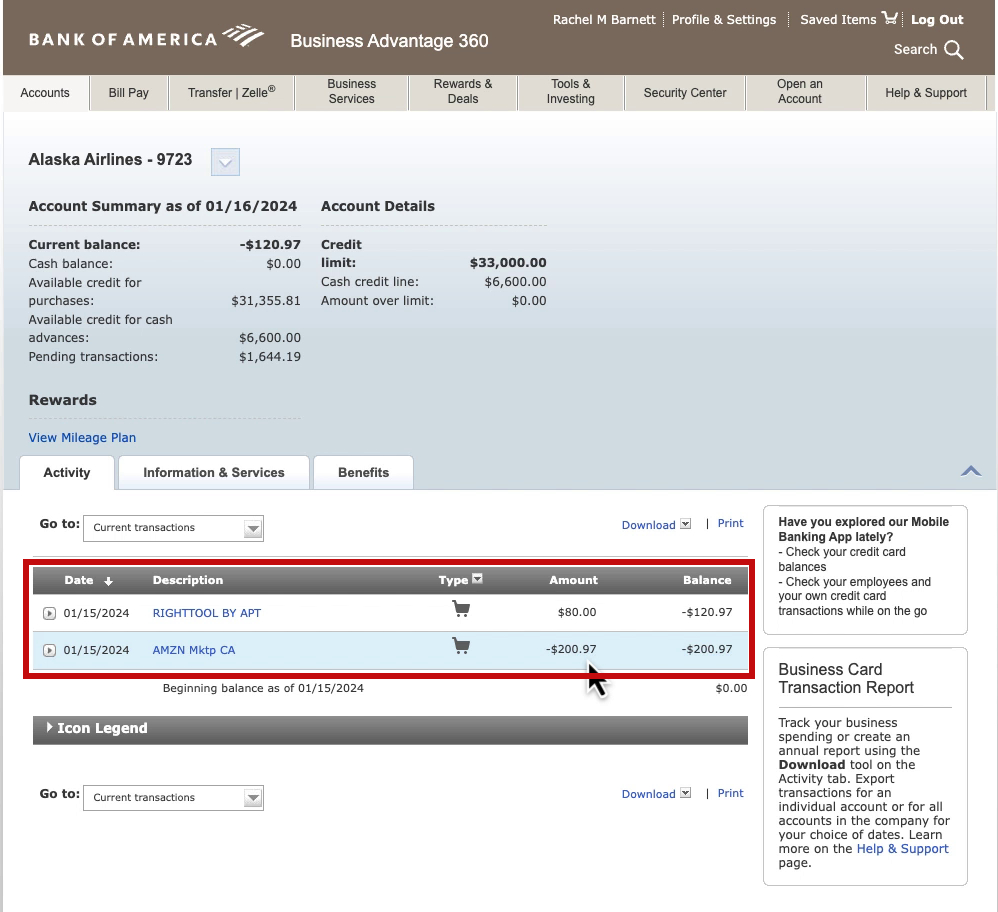Expand the Icon Legend bar
Image resolution: width=998 pixels, height=912 pixels.
390,729
